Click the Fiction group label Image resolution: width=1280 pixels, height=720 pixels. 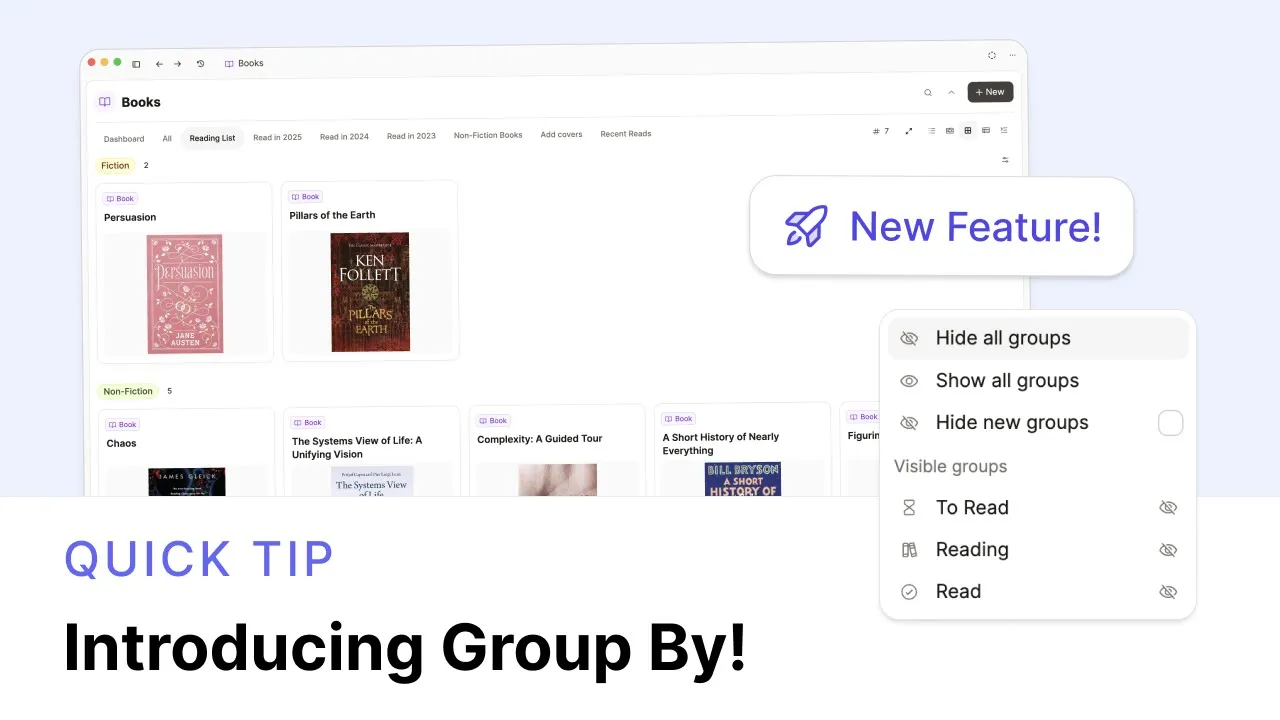tap(115, 166)
